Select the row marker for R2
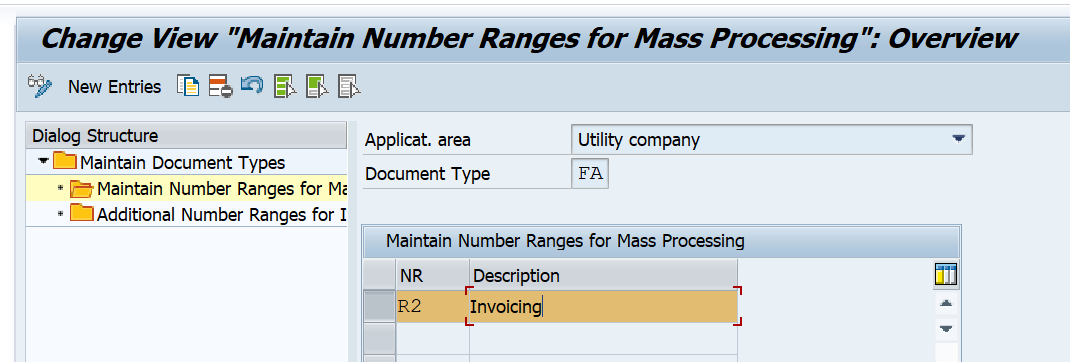 379,307
